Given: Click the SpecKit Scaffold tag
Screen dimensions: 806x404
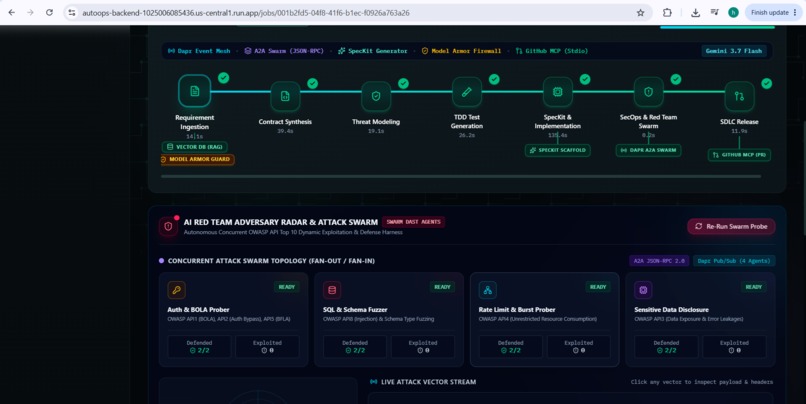Looking at the screenshot, I should pos(558,150).
